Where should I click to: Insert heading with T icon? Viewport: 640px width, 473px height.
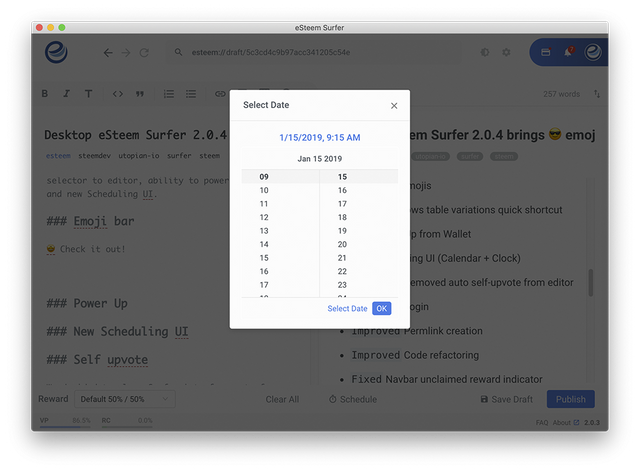click(88, 94)
